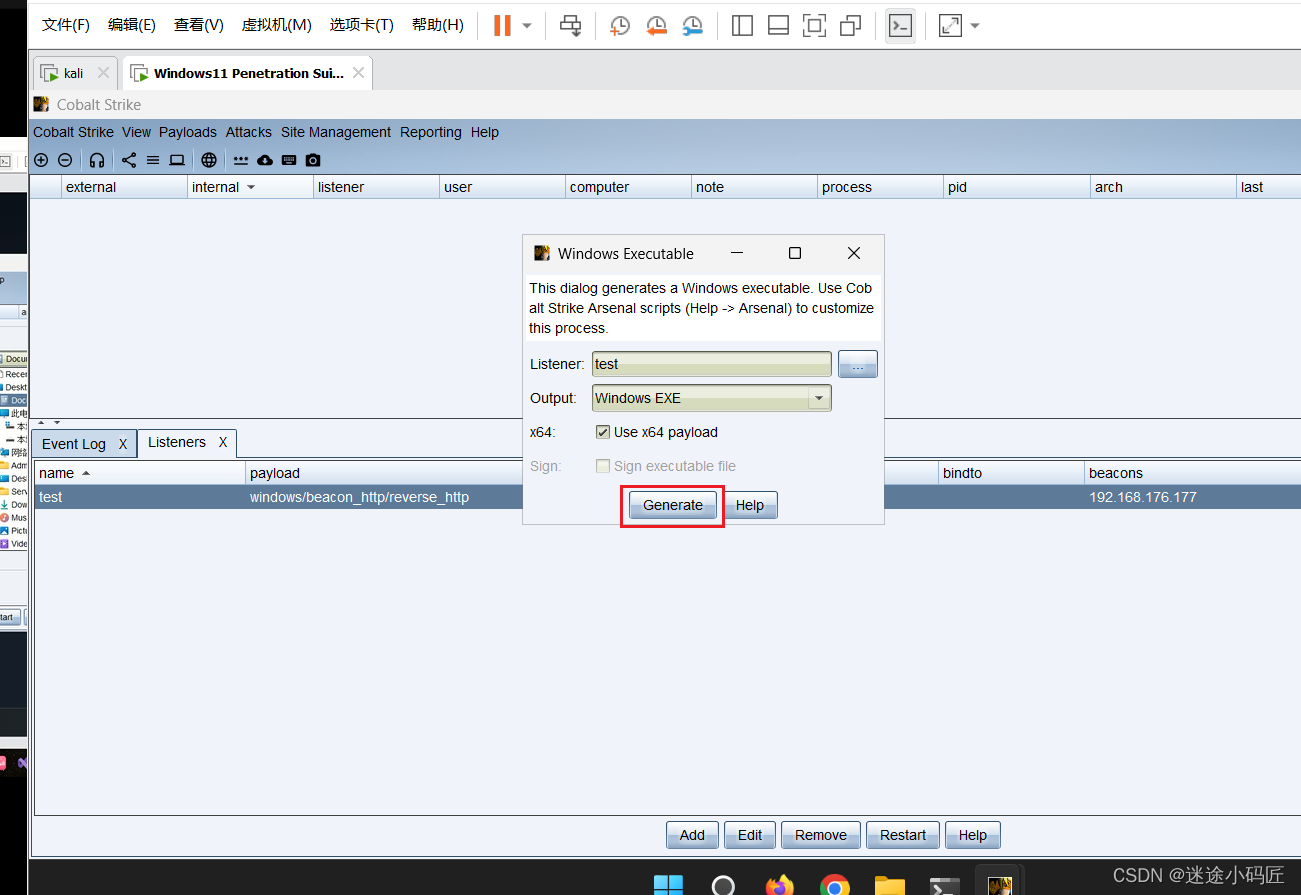Open snapshot manager icon with blue arrow
Viewport: 1301px width, 895px height.
(692, 25)
